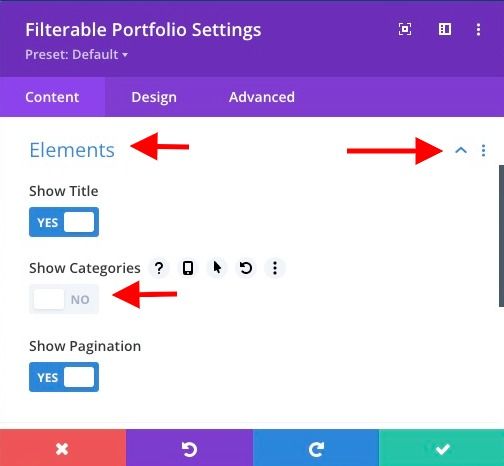Enable the Show Categories toggle
The width and height of the screenshot is (504, 466).
64,299
